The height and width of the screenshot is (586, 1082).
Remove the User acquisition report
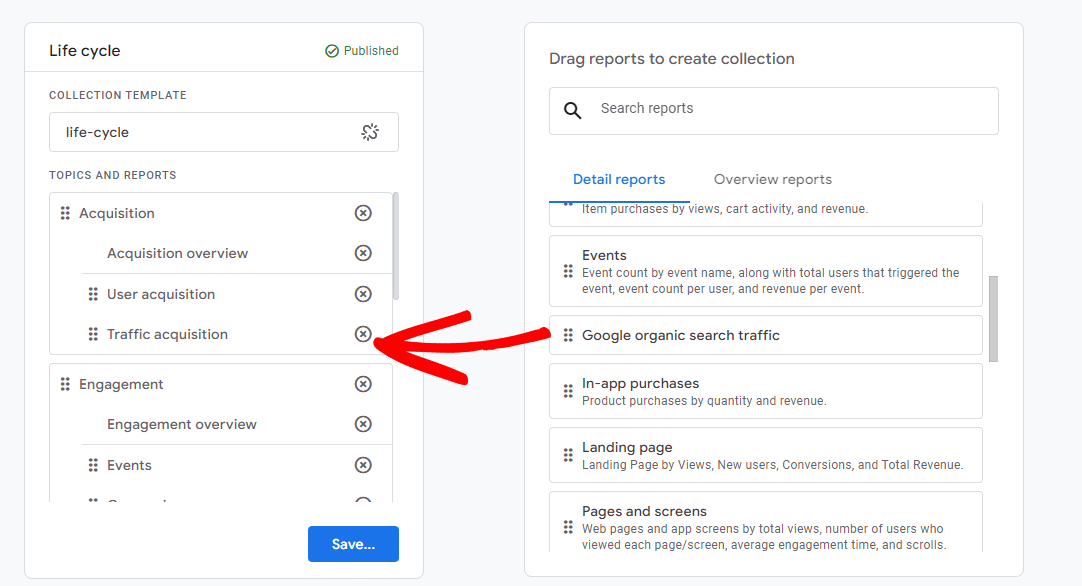pyautogui.click(x=363, y=294)
